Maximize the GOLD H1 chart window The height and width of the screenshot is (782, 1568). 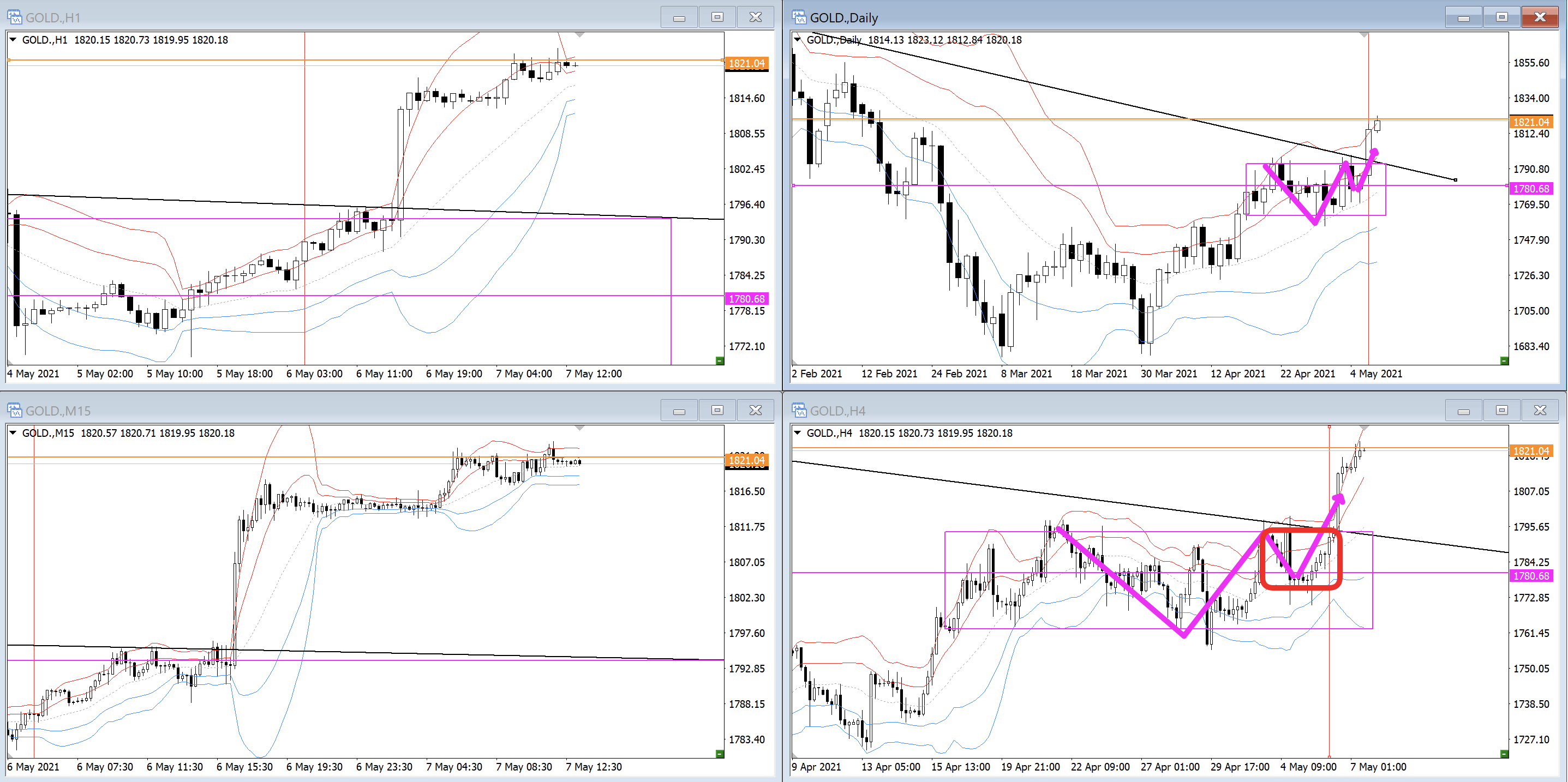pos(717,17)
